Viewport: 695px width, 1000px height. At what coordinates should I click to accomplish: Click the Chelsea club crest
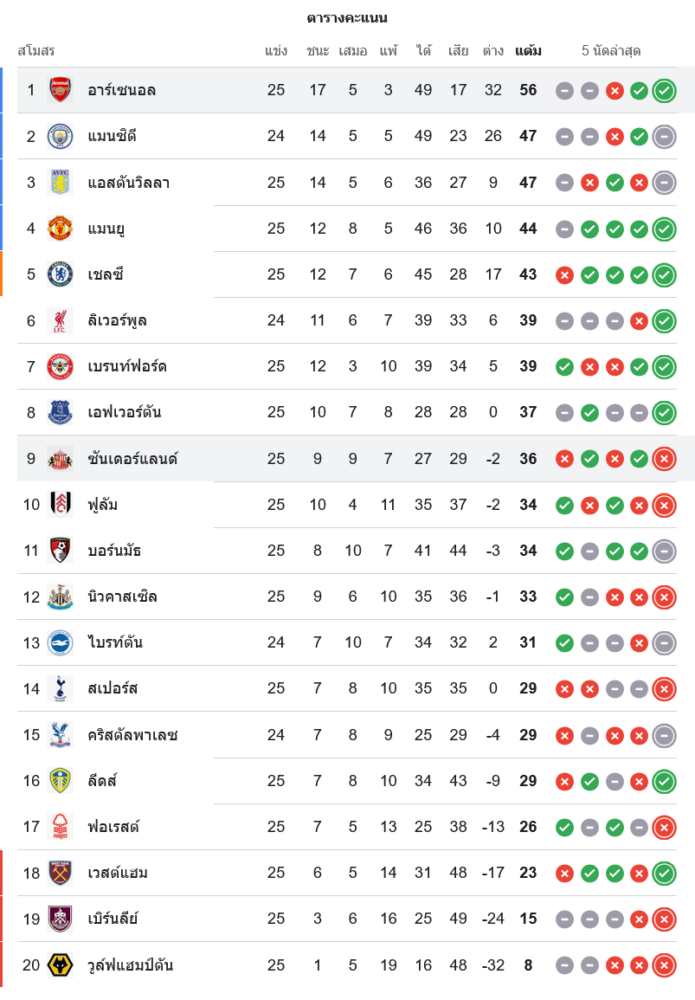point(60,274)
